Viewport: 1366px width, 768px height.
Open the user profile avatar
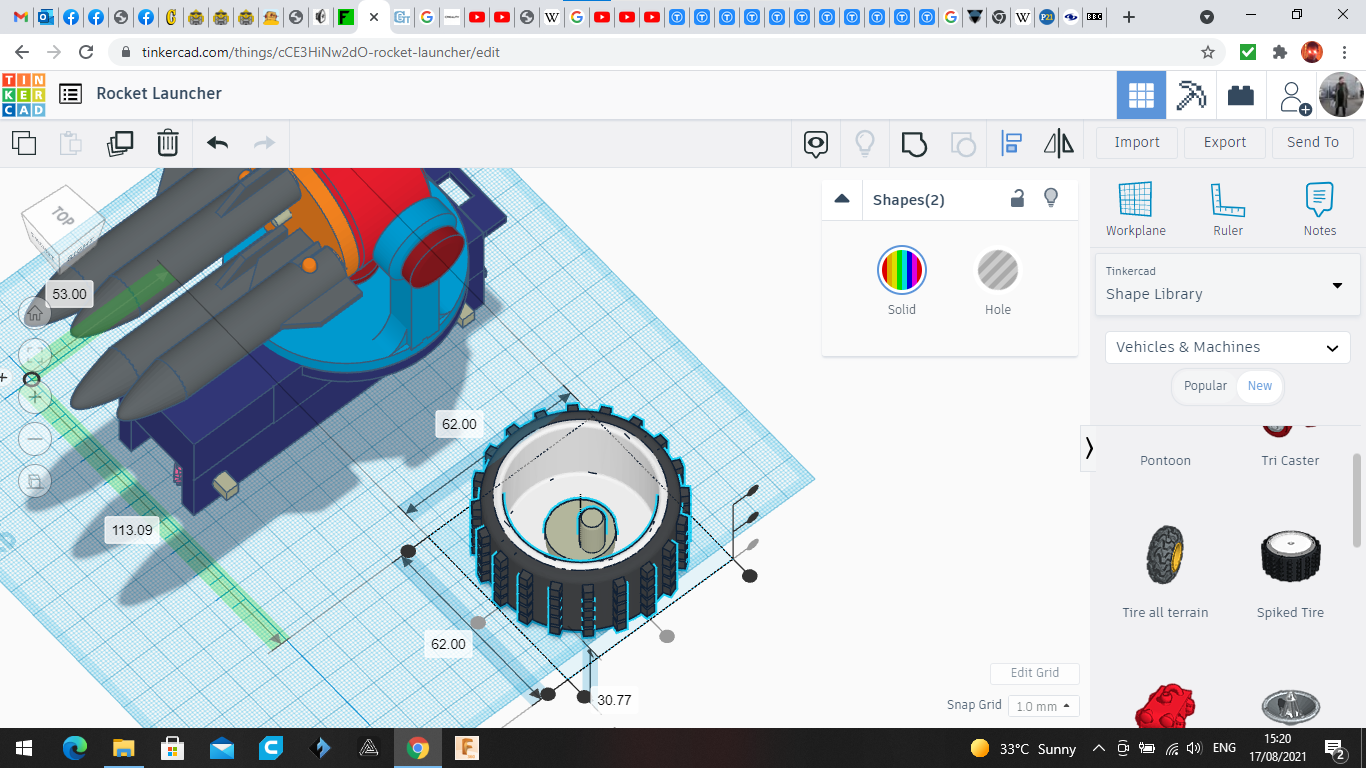(x=1340, y=96)
